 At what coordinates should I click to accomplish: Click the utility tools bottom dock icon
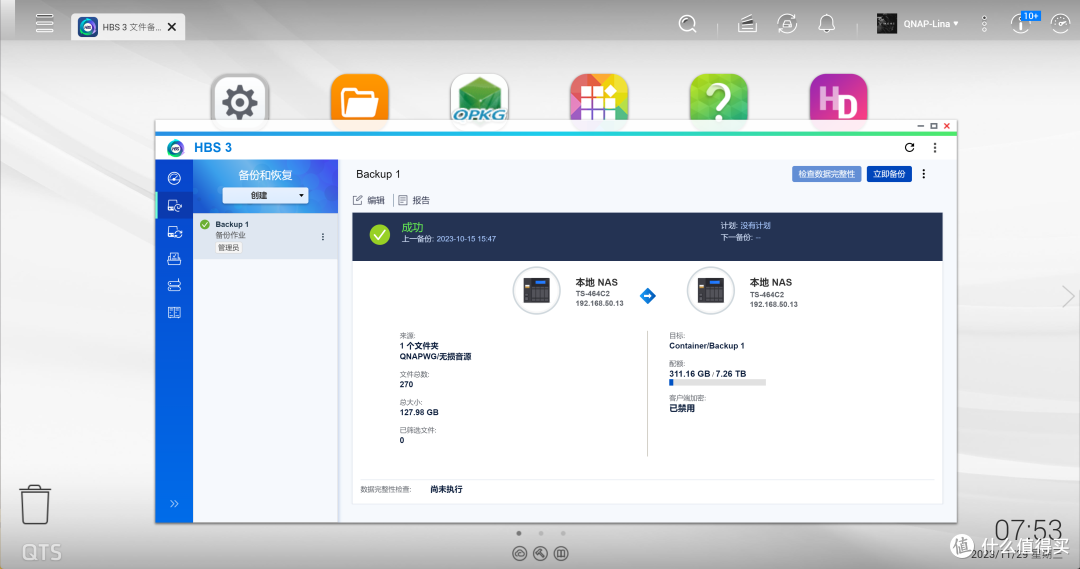[x=541, y=553]
